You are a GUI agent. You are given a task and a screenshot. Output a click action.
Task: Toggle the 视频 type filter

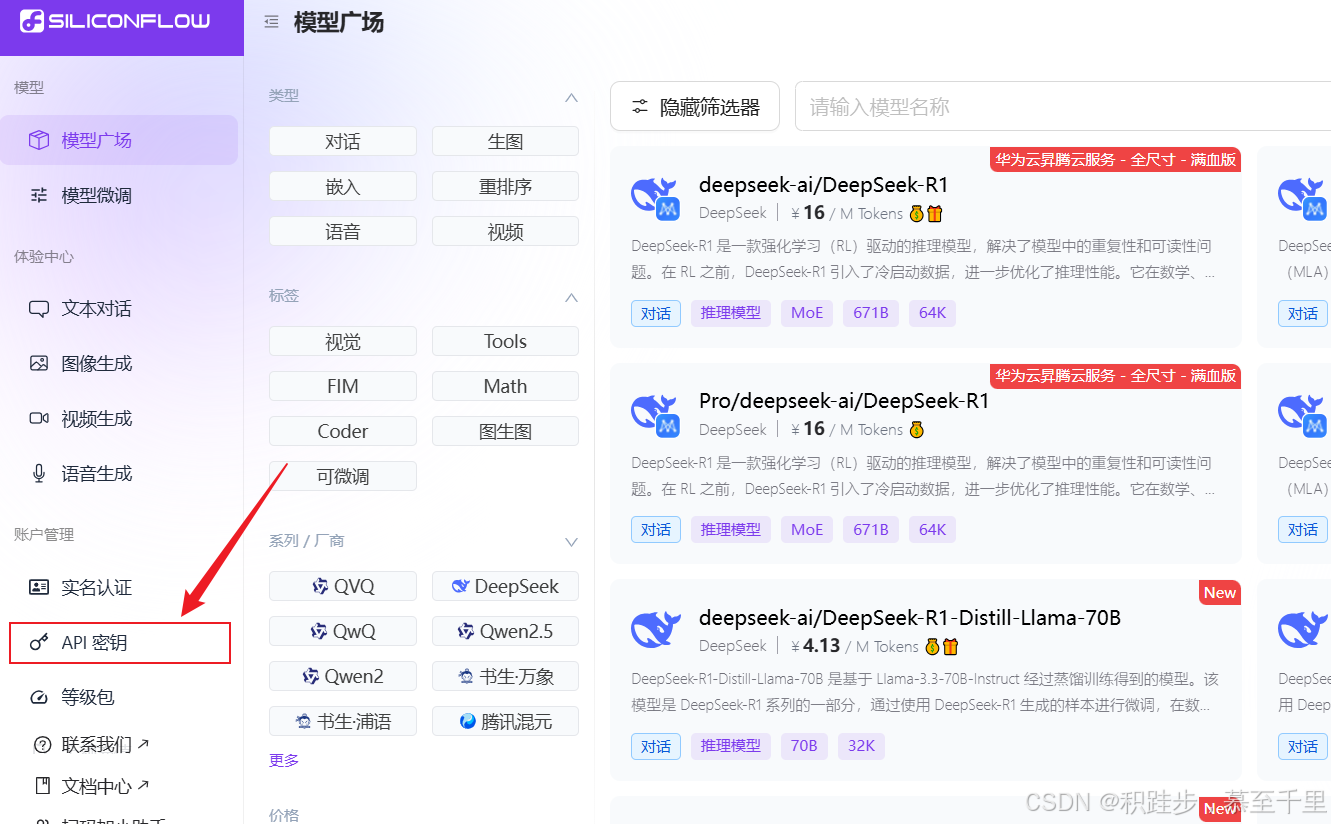coord(505,231)
